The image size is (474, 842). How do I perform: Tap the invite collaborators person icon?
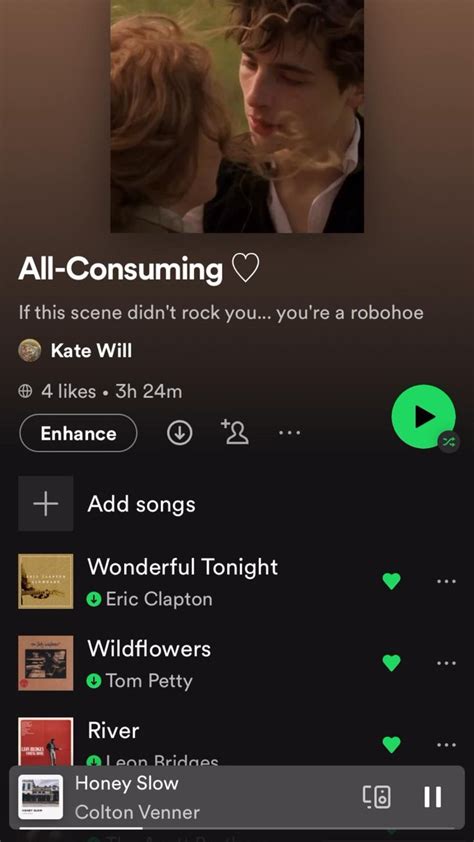click(x=235, y=432)
